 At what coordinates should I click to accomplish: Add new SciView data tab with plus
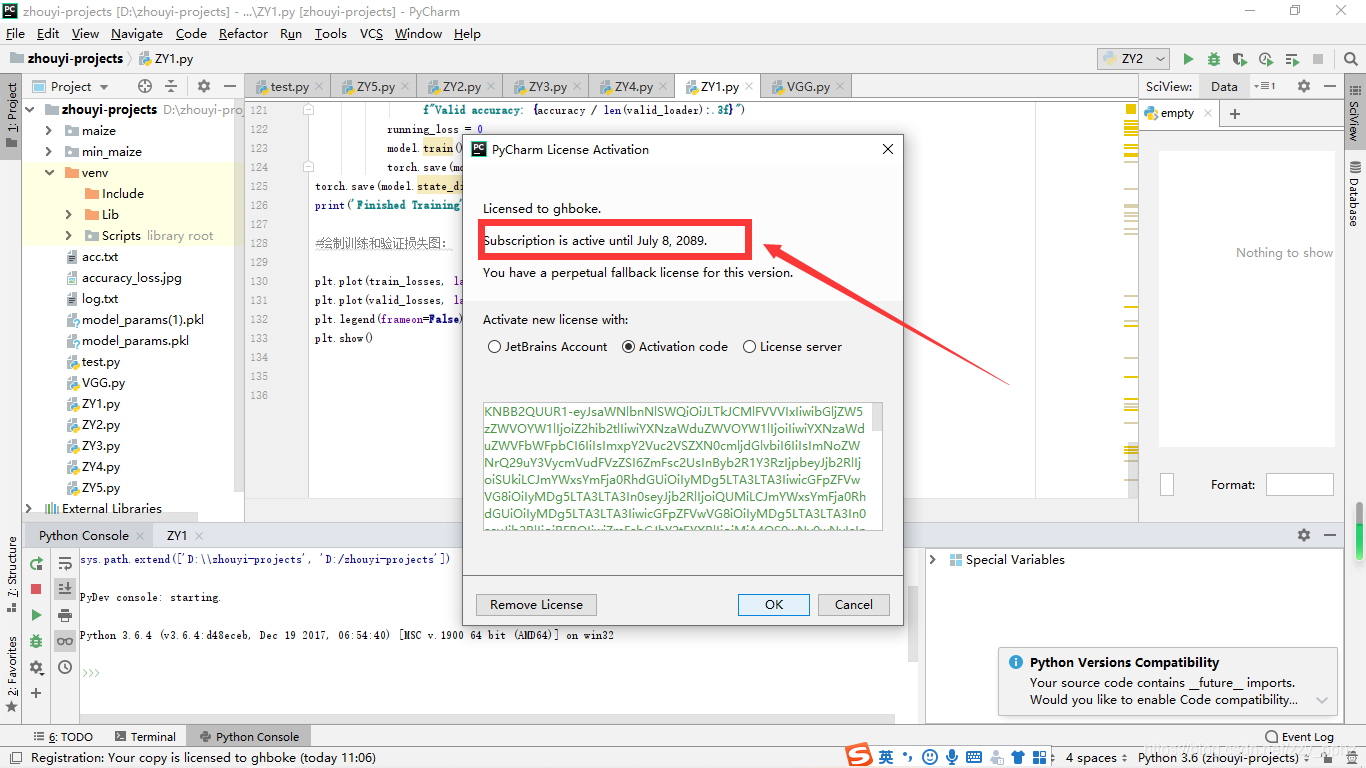(1235, 113)
